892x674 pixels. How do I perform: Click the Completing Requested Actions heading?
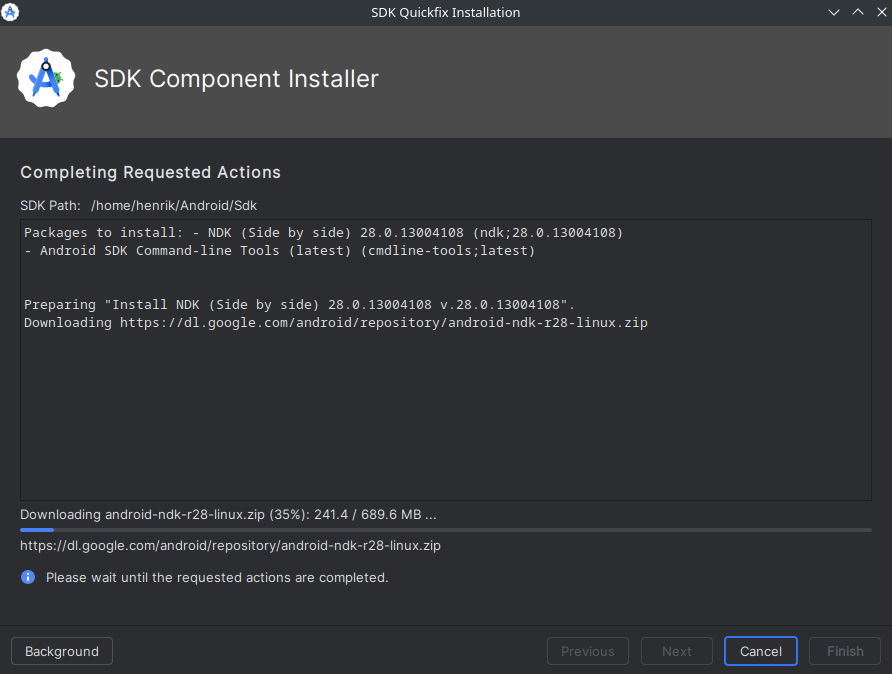click(x=150, y=172)
